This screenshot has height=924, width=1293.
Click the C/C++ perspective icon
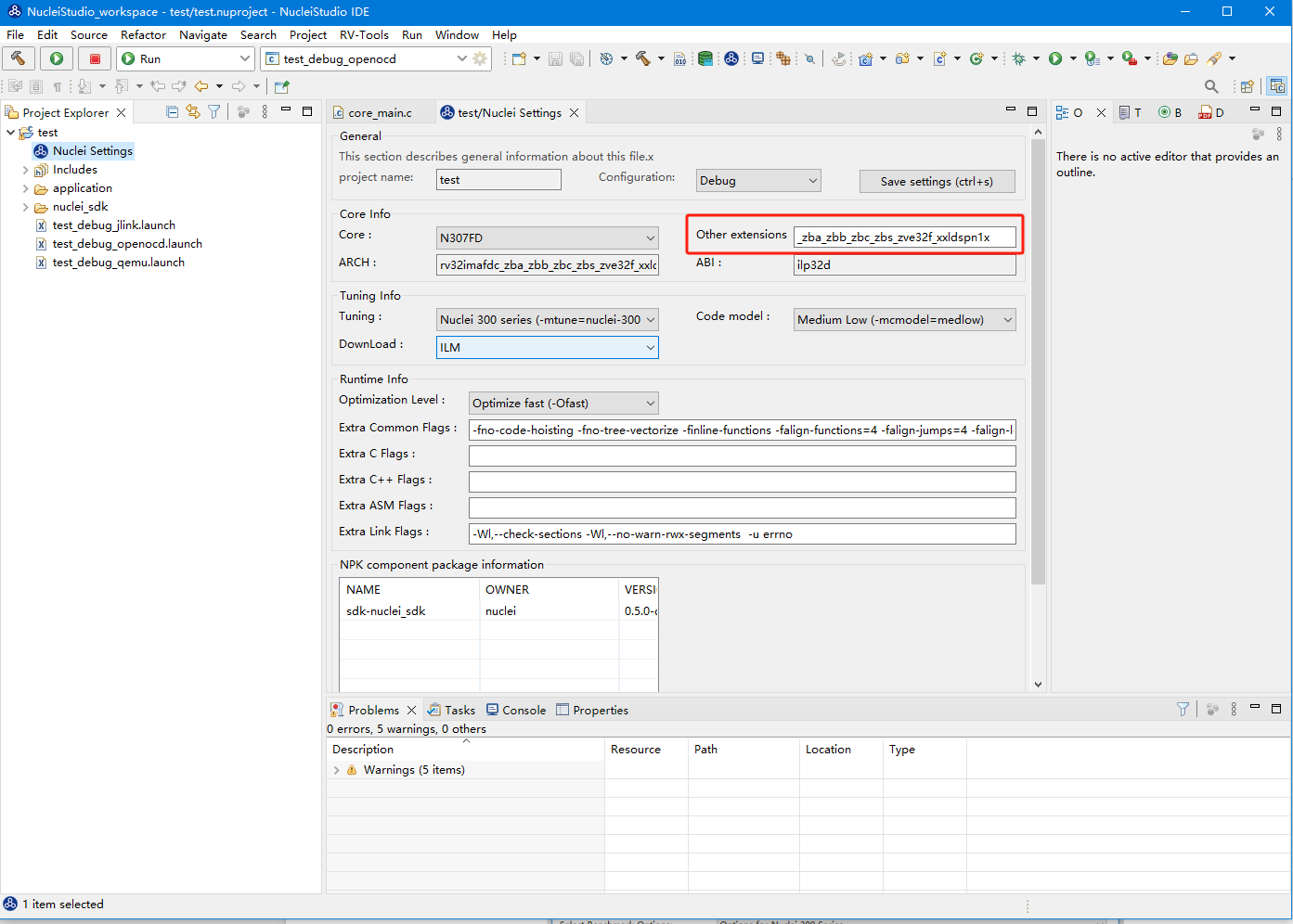[1277, 86]
